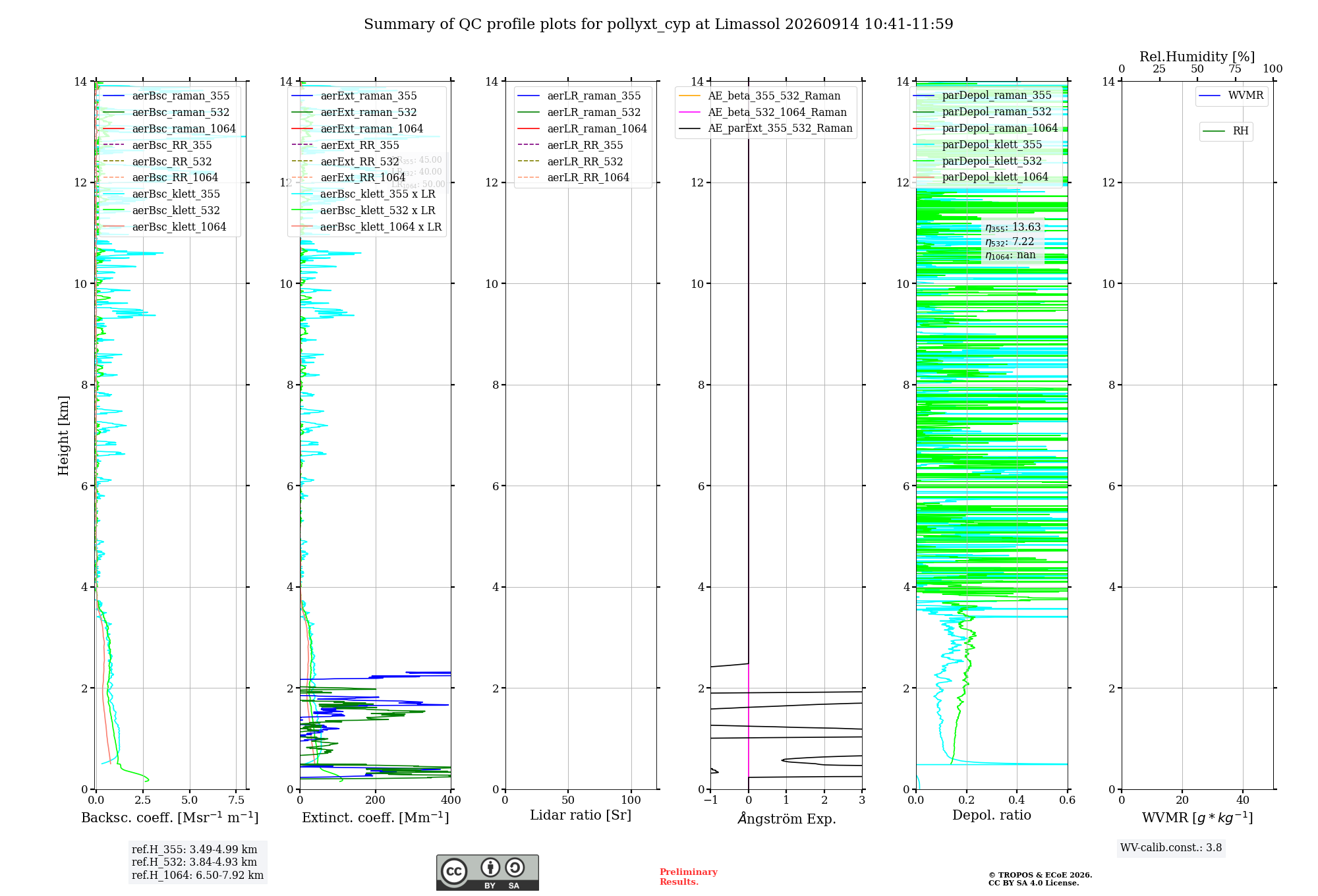Click the Extinct. coeff. axis label
This screenshot has height=896, width=1318.
(x=376, y=818)
